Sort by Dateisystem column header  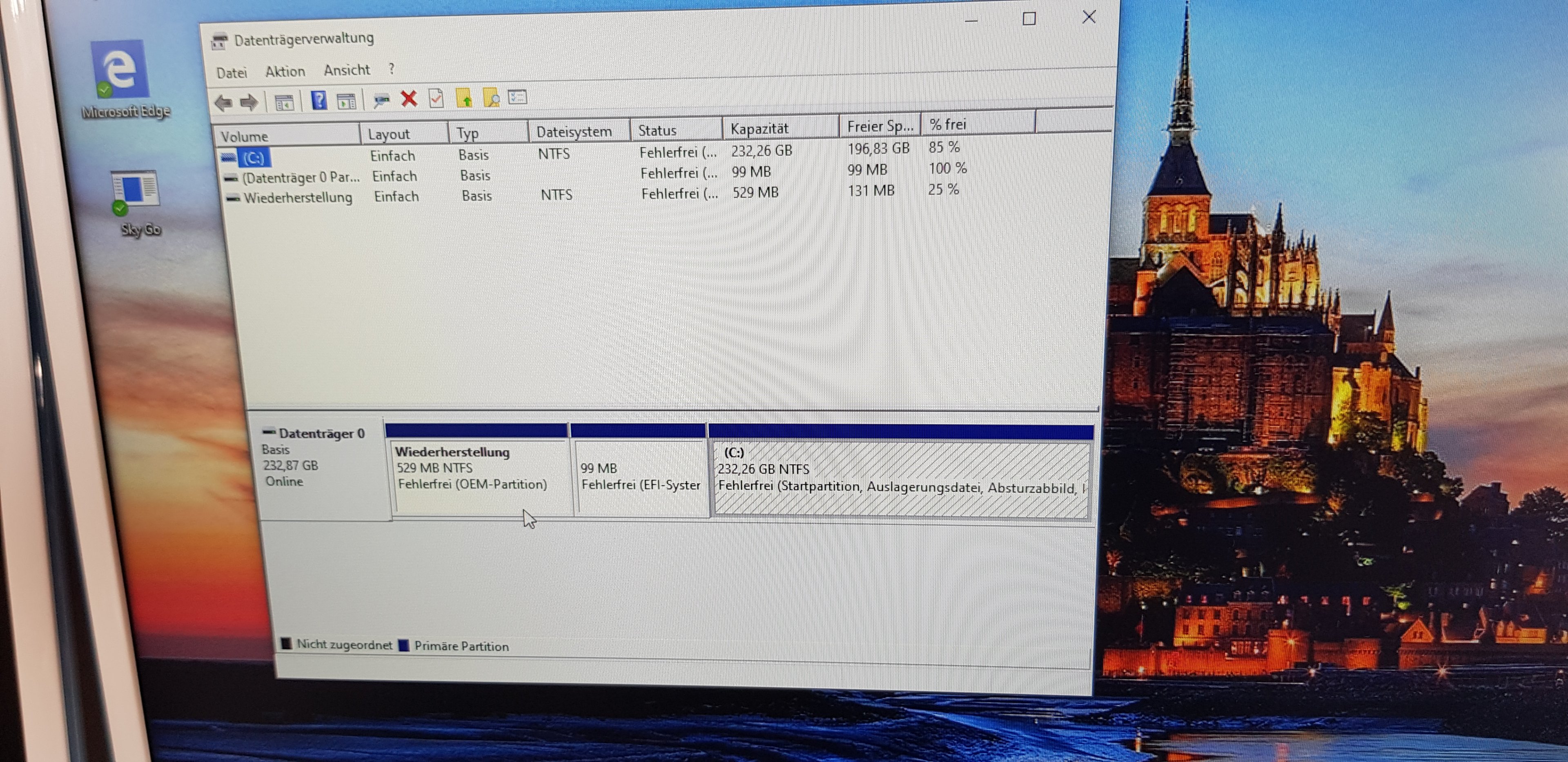click(x=573, y=131)
